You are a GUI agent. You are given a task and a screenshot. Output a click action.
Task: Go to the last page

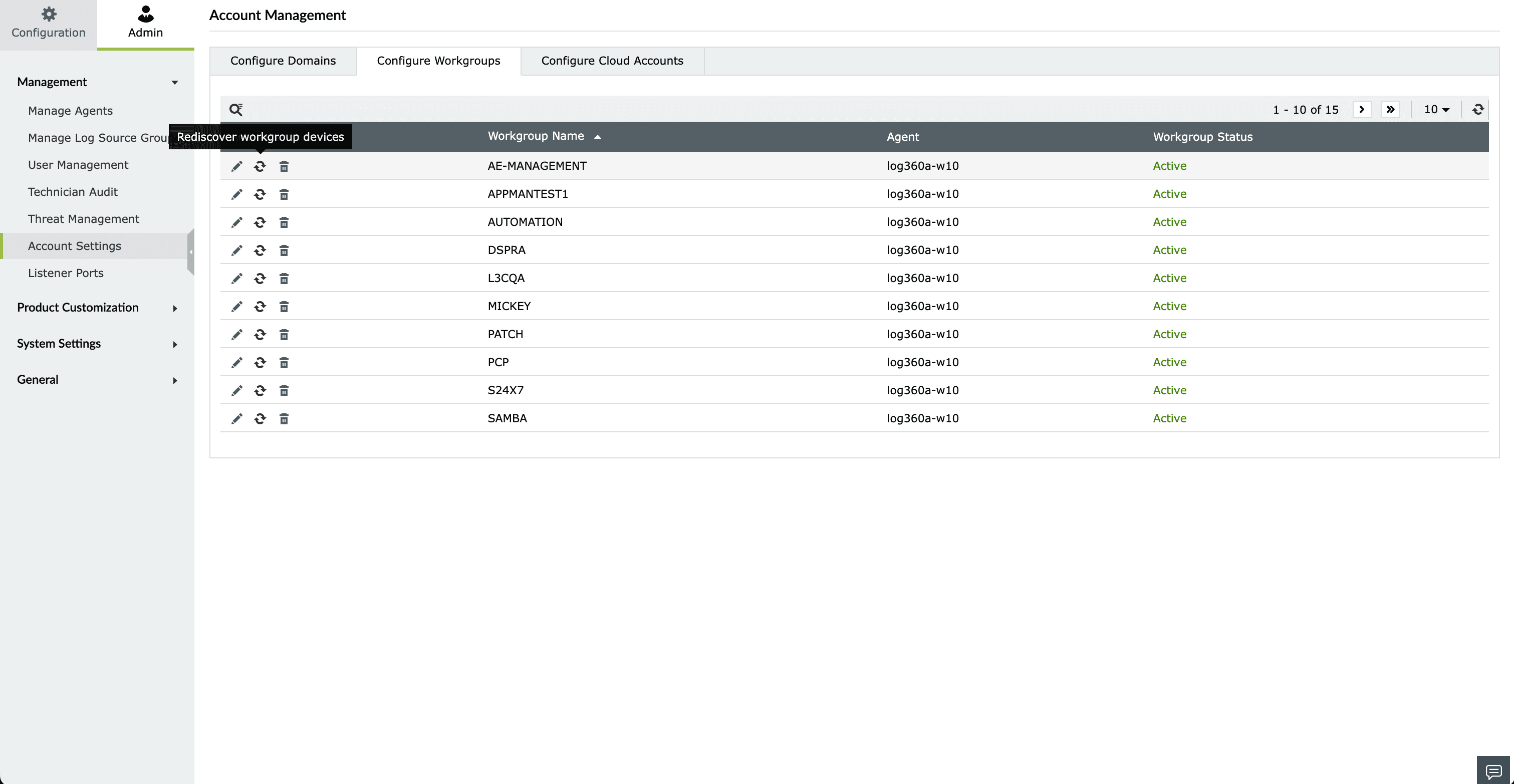pos(1390,109)
